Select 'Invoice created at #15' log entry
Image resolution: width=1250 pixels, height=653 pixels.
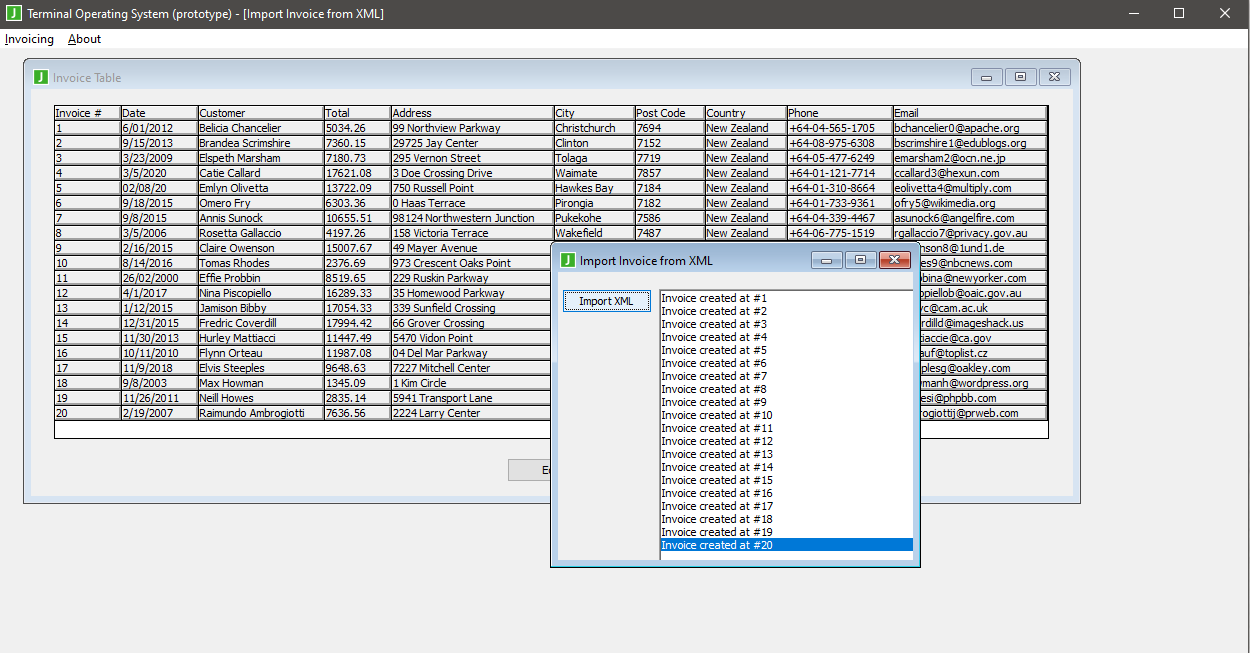(787, 480)
